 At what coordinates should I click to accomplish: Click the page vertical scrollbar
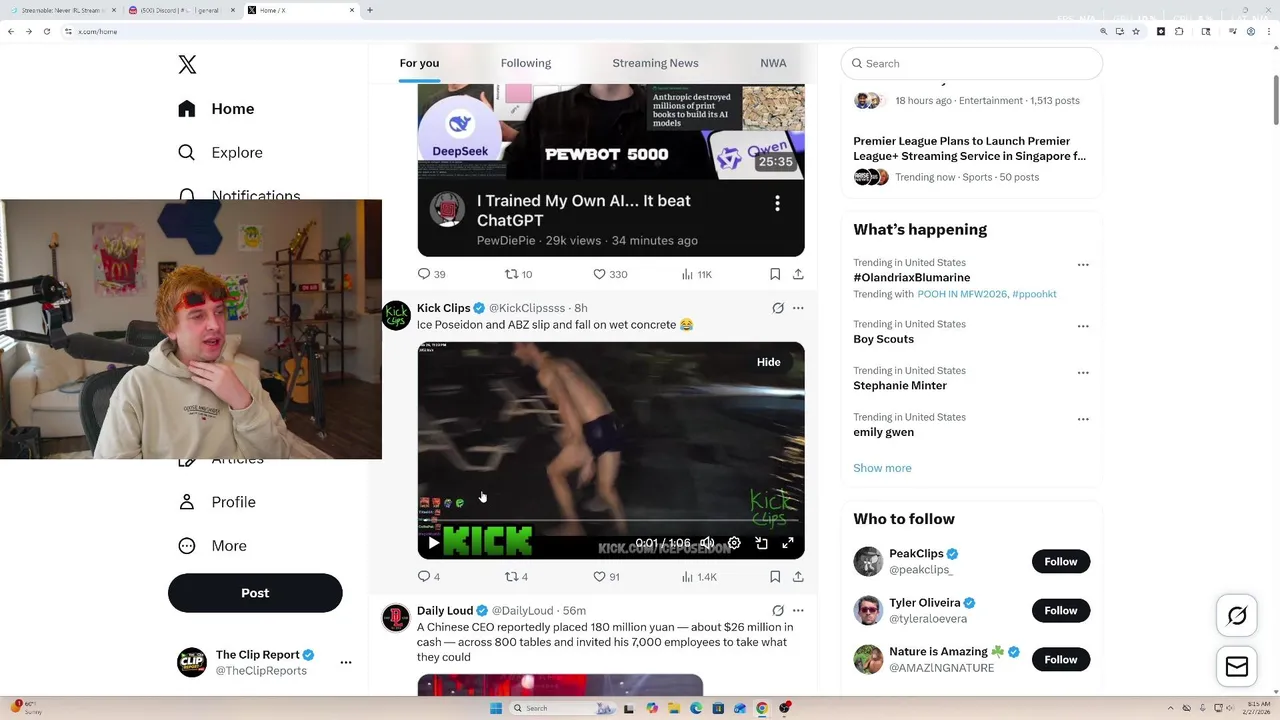[1275, 100]
